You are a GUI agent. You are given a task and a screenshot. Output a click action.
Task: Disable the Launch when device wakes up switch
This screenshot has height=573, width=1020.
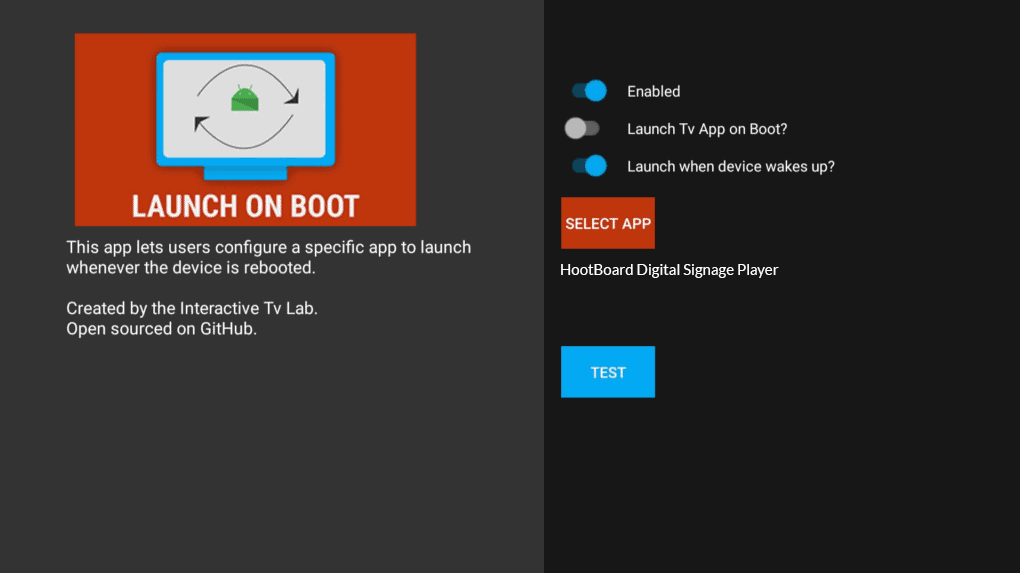(x=589, y=166)
